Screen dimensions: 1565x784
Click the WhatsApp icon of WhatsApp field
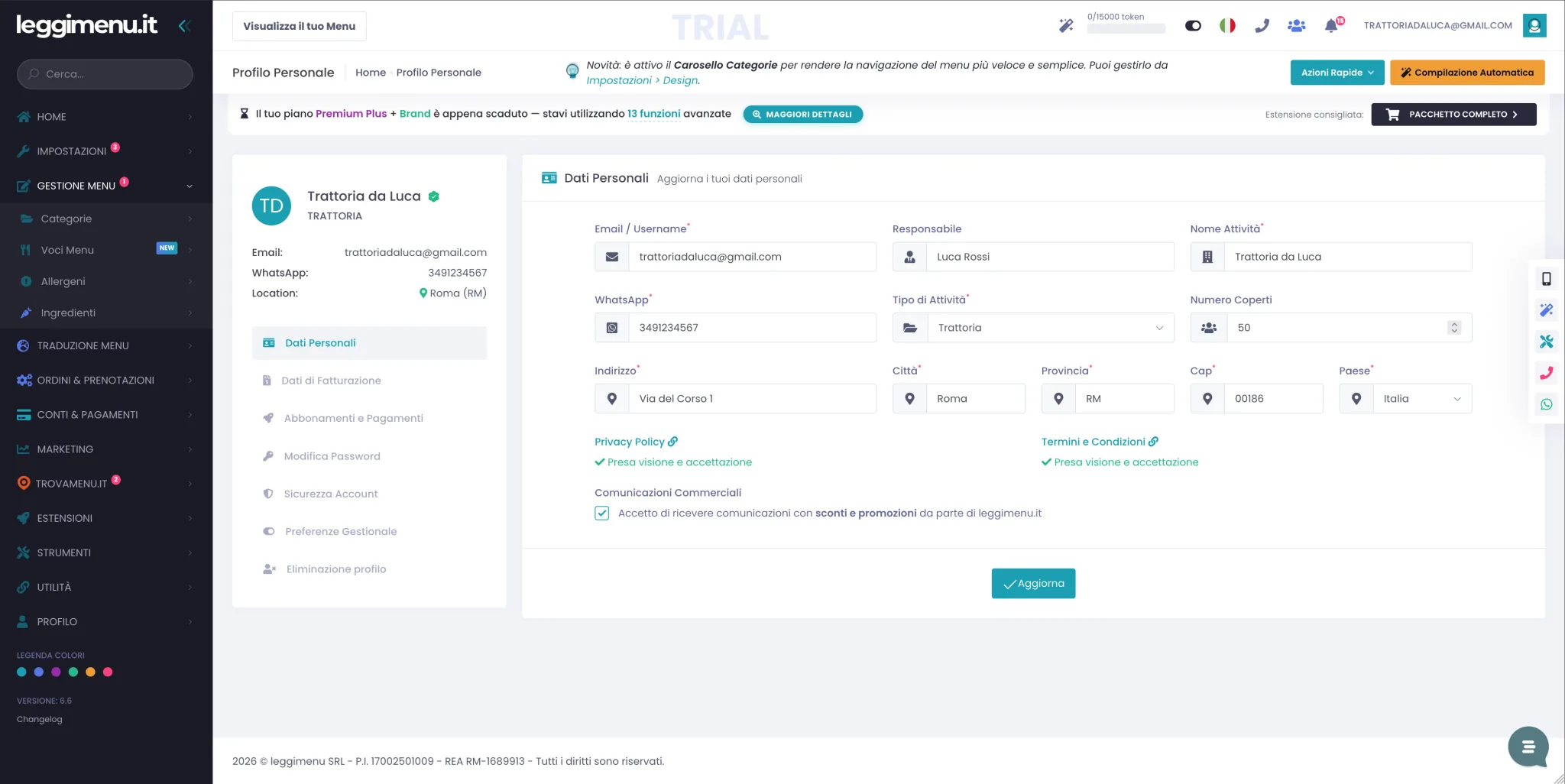coord(612,328)
